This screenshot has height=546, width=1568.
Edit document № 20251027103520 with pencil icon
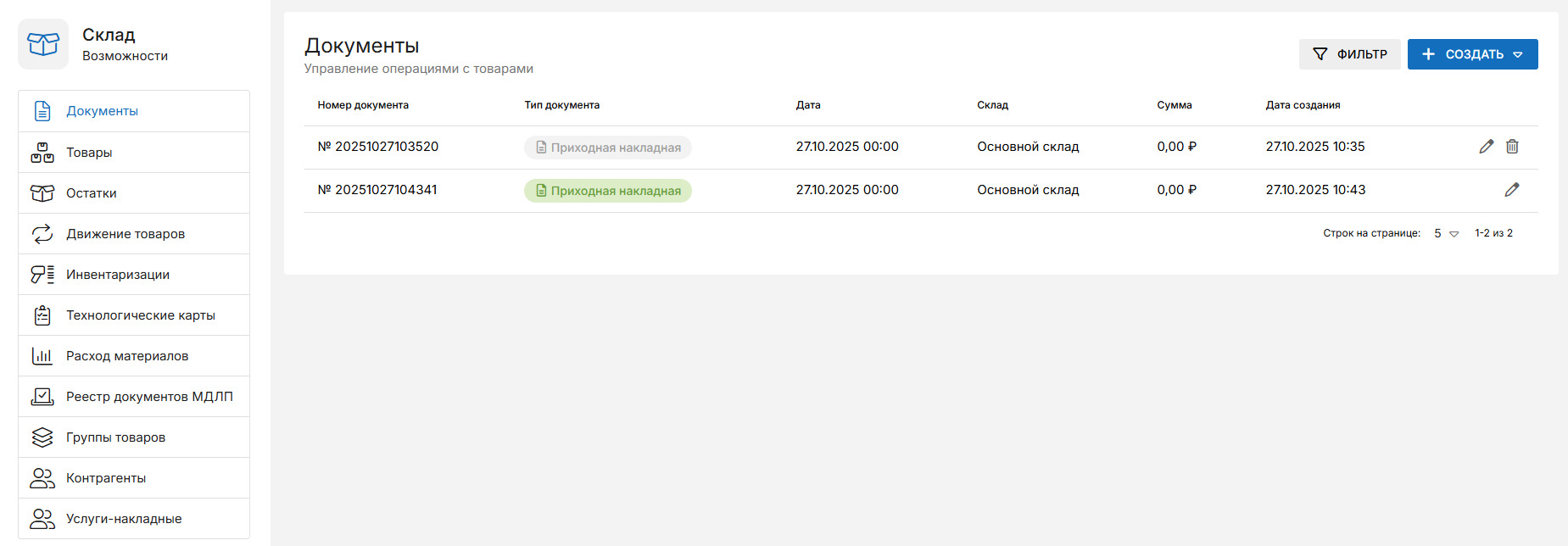tap(1486, 147)
